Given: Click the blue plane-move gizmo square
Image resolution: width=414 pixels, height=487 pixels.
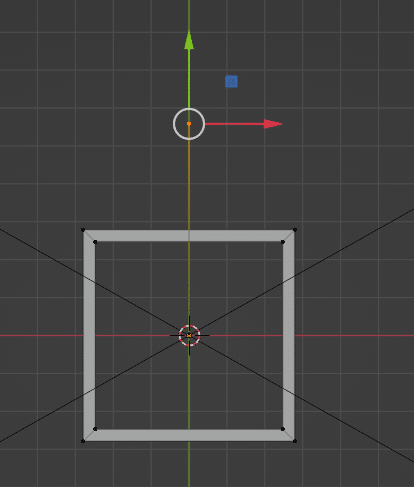Looking at the screenshot, I should 231,81.
